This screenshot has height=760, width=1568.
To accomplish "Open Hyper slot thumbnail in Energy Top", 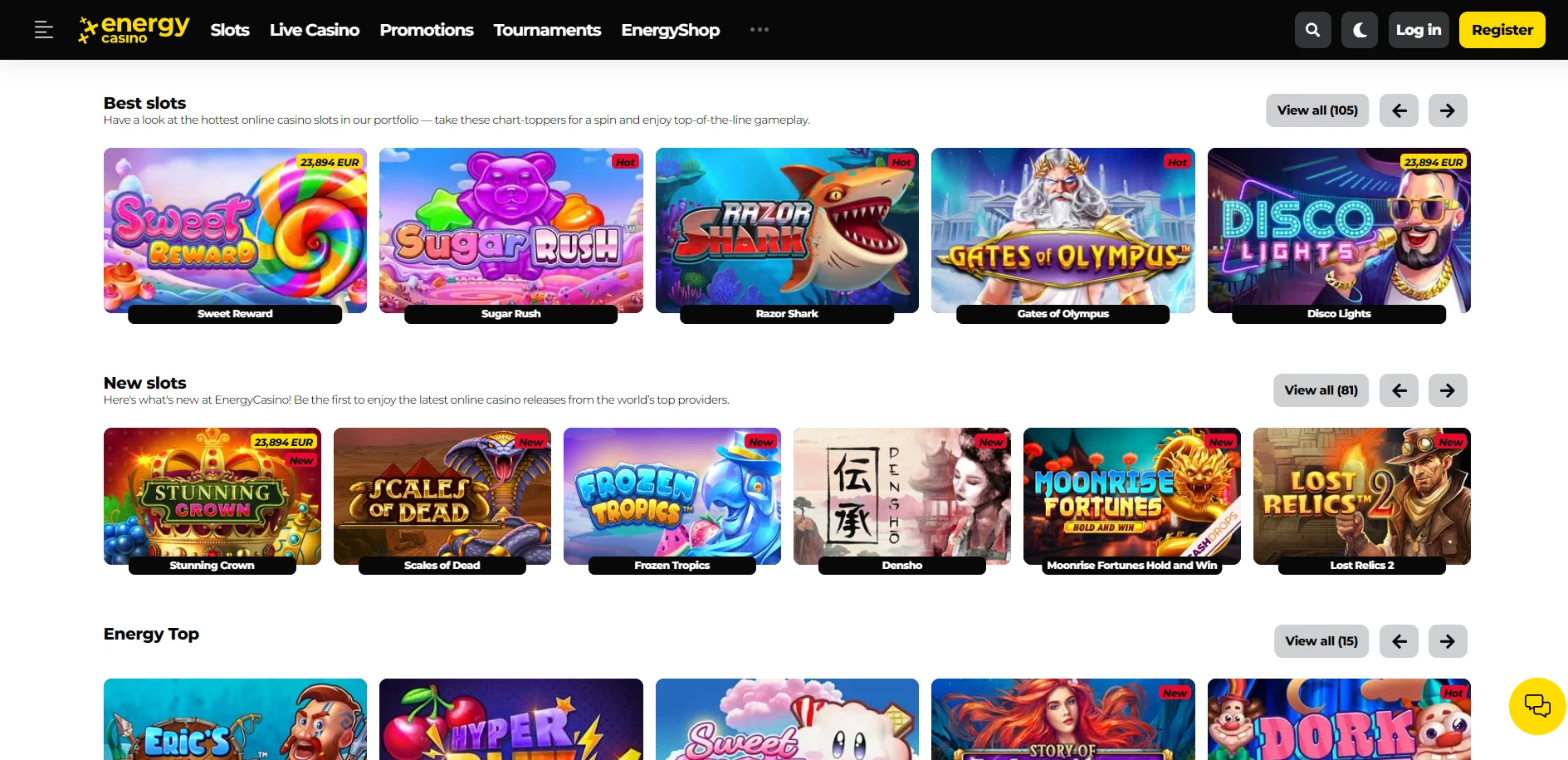I will (x=510, y=719).
